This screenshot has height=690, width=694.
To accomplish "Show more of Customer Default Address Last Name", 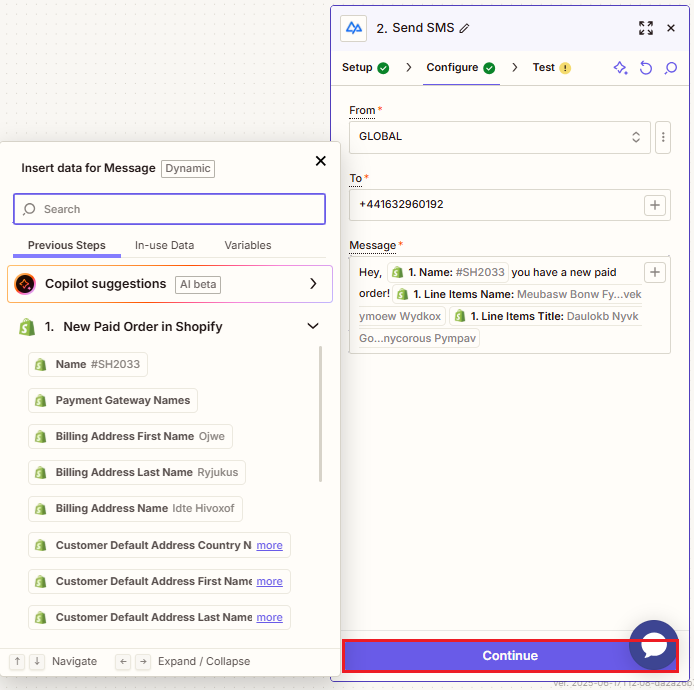I will [269, 617].
